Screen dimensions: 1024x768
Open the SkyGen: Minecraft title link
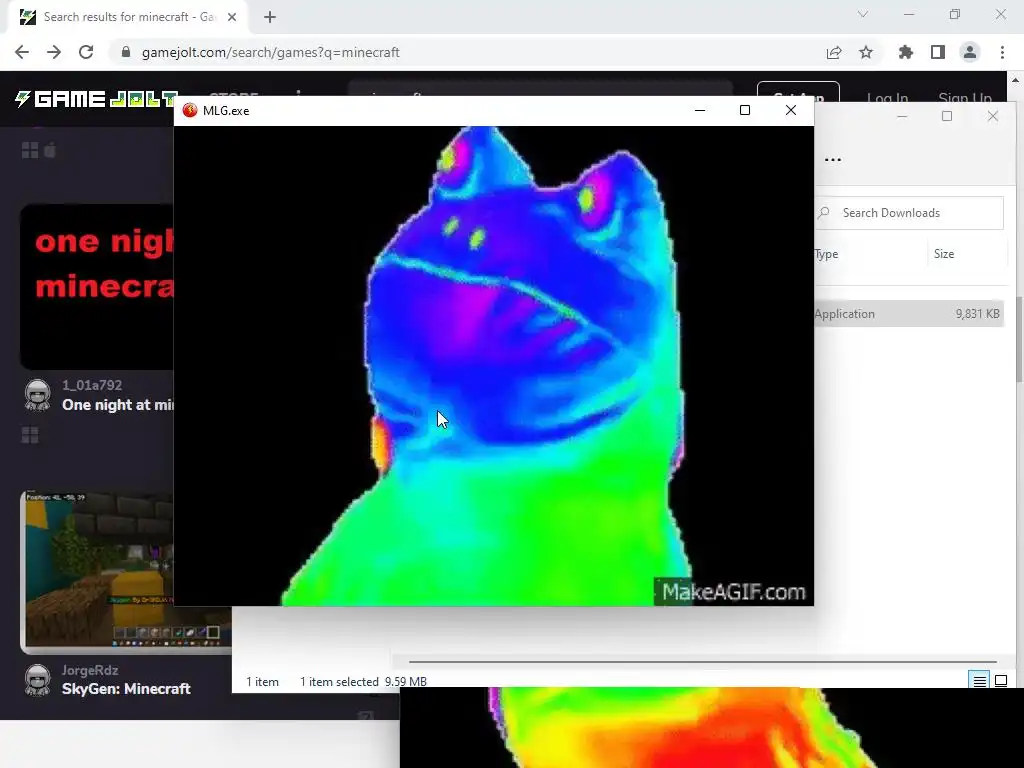coord(126,689)
